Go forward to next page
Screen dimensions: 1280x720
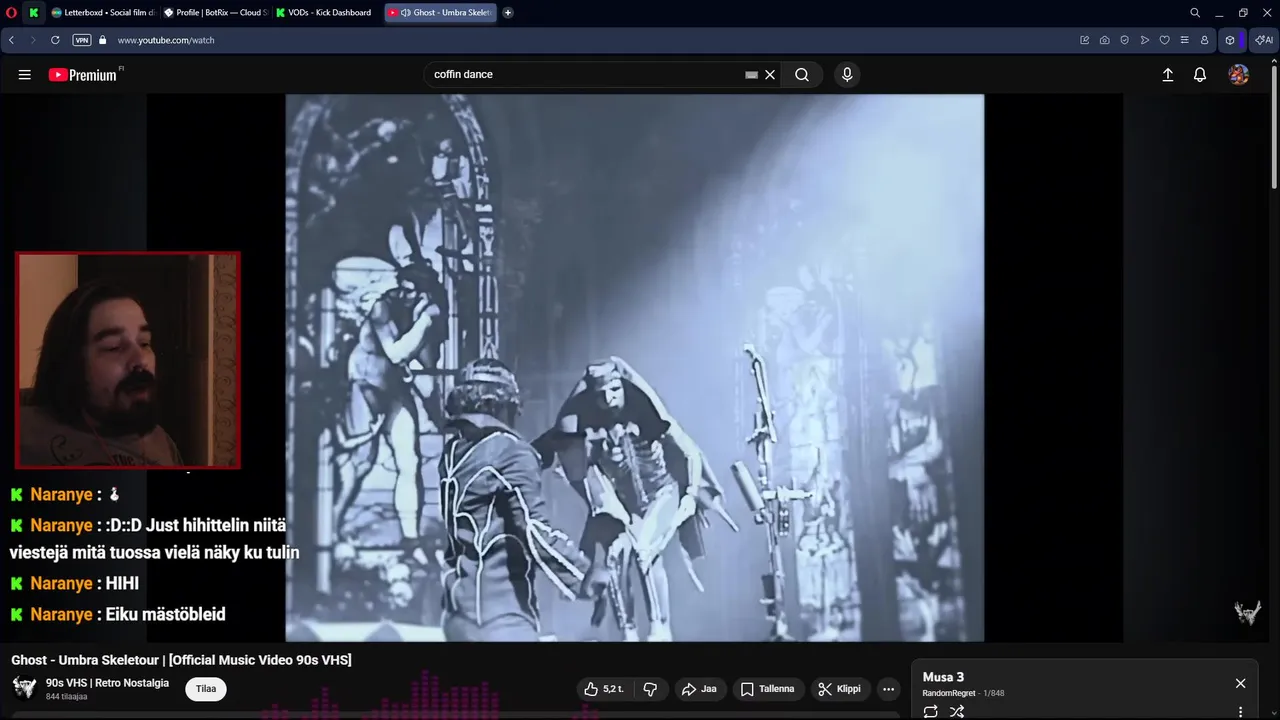coord(33,40)
